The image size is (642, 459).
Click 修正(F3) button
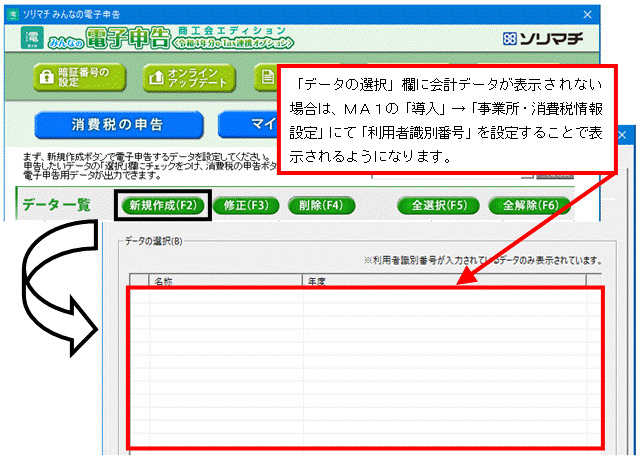(x=246, y=205)
